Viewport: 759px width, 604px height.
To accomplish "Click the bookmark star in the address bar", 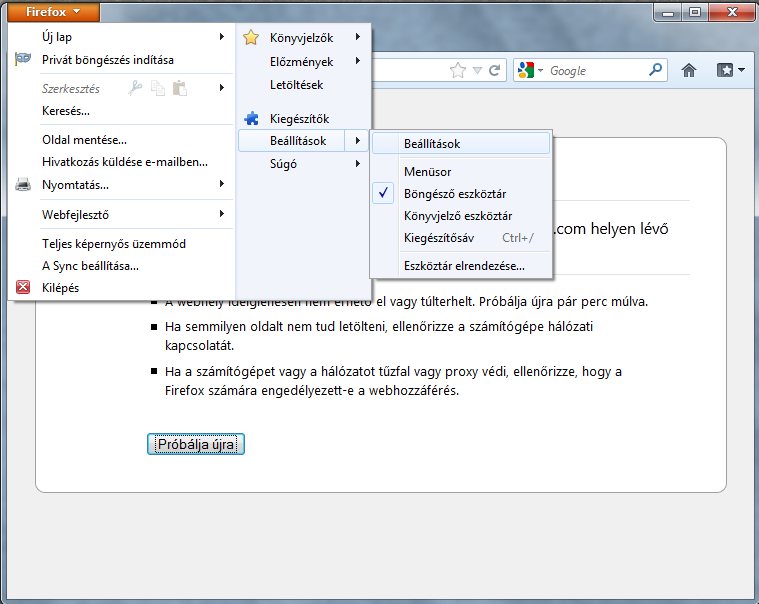I will point(457,71).
